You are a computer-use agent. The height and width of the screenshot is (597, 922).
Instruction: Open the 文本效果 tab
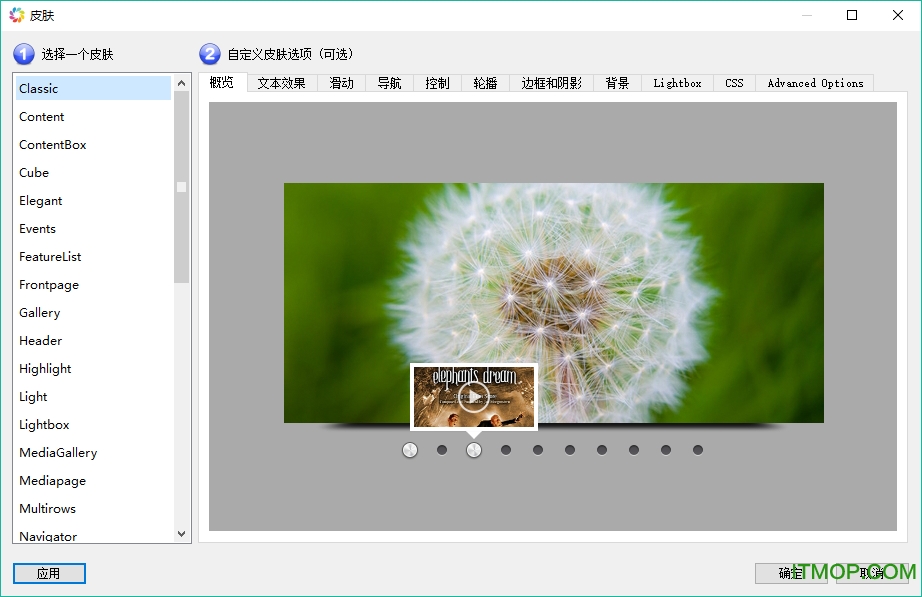tap(281, 83)
